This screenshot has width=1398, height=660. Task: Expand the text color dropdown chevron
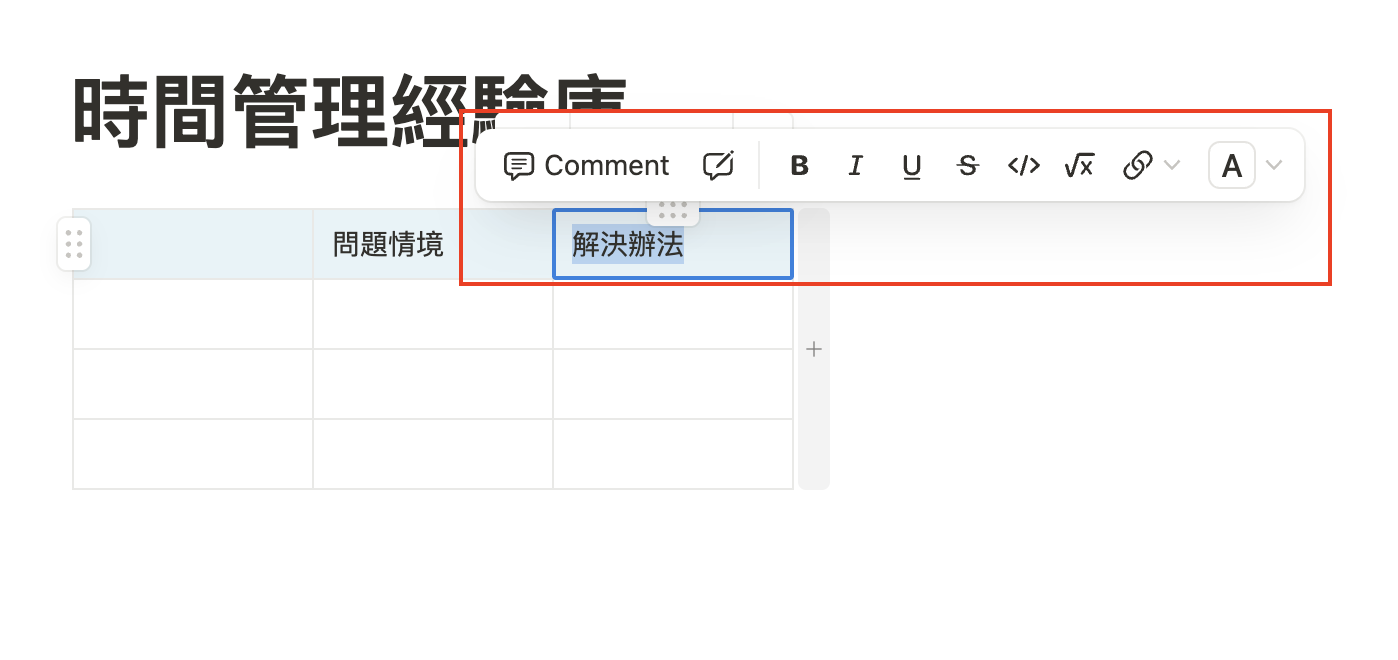1273,166
